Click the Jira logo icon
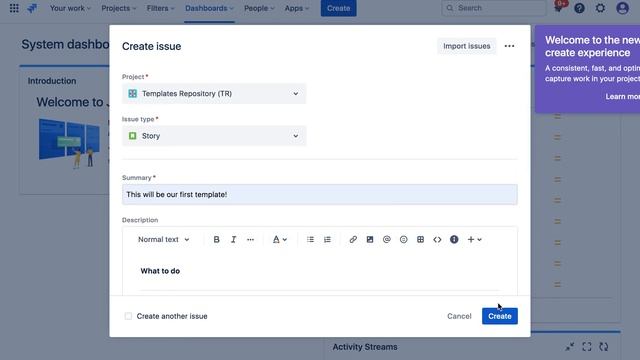 [32, 8]
